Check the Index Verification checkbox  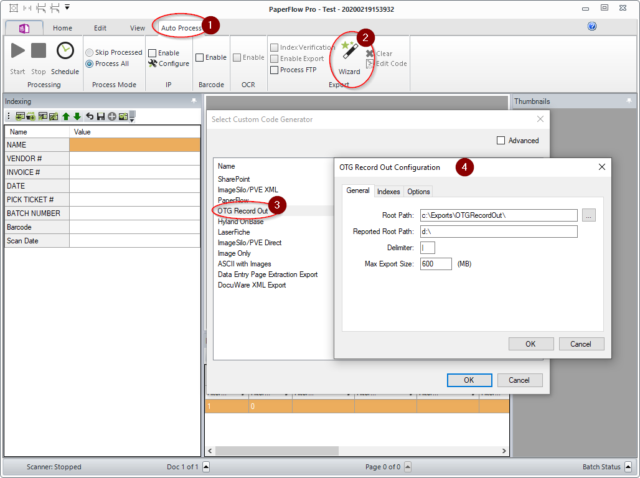274,48
